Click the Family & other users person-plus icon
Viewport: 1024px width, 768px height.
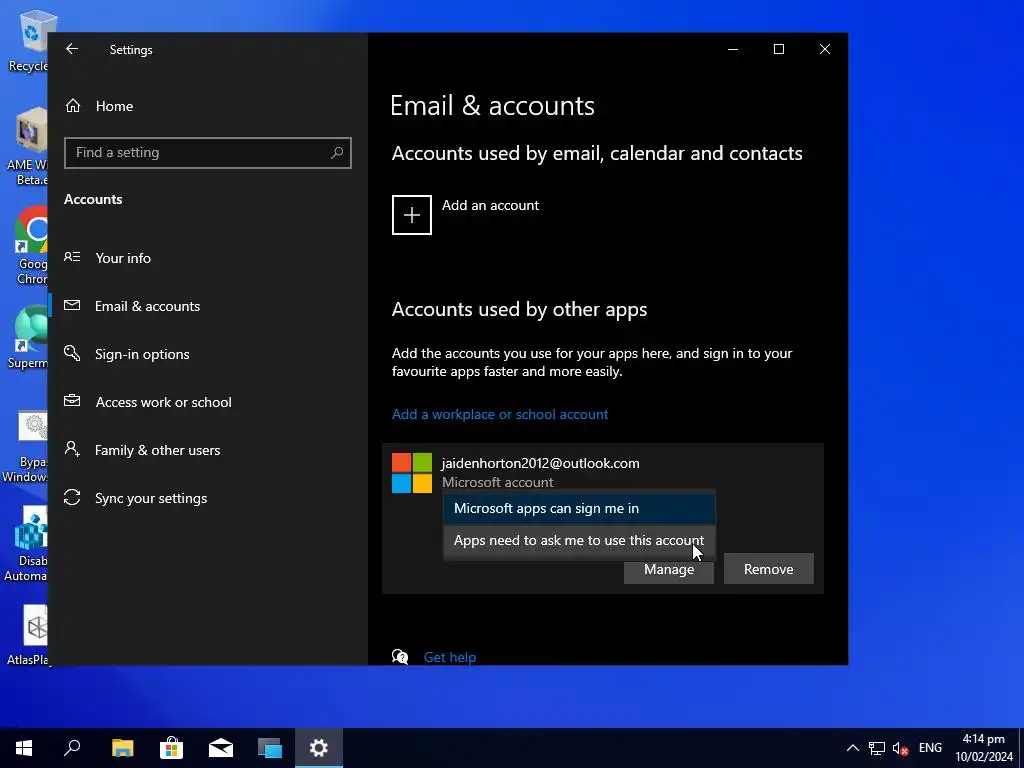click(72, 449)
